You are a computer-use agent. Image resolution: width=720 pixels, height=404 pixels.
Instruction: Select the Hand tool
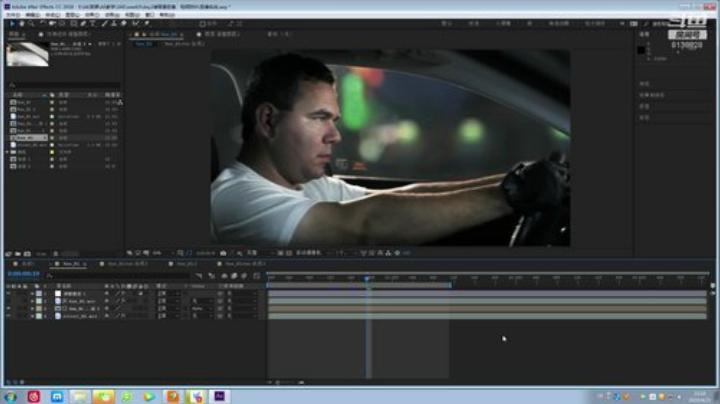[22, 23]
